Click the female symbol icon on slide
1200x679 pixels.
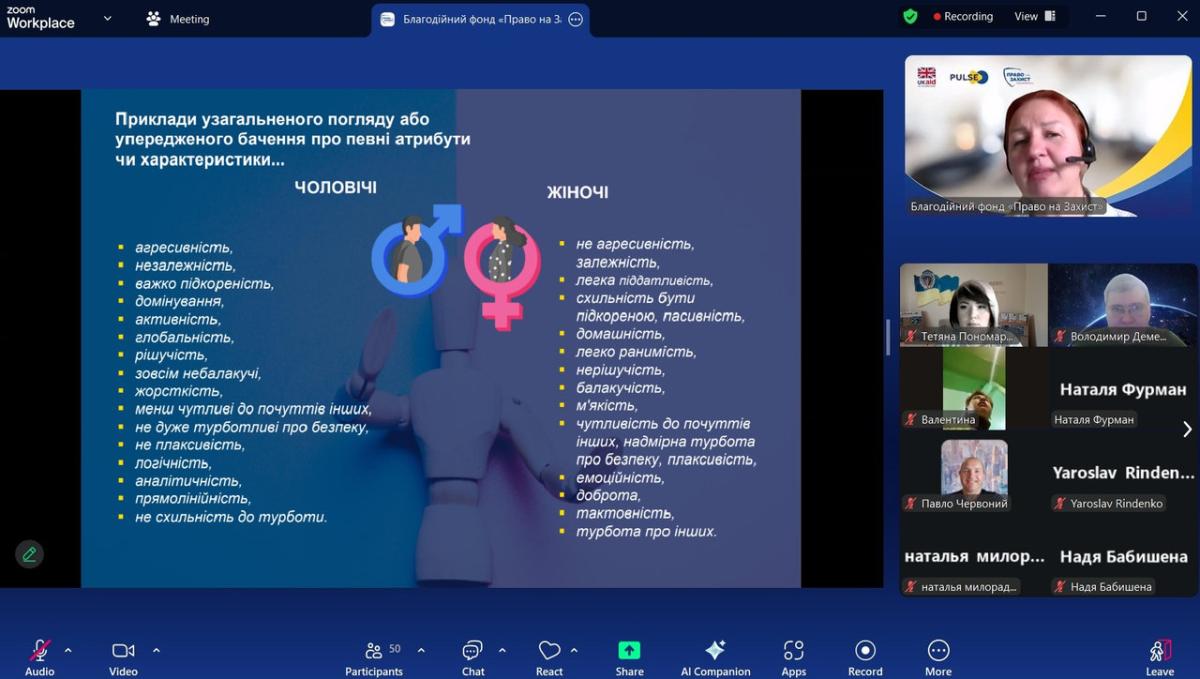(x=502, y=271)
